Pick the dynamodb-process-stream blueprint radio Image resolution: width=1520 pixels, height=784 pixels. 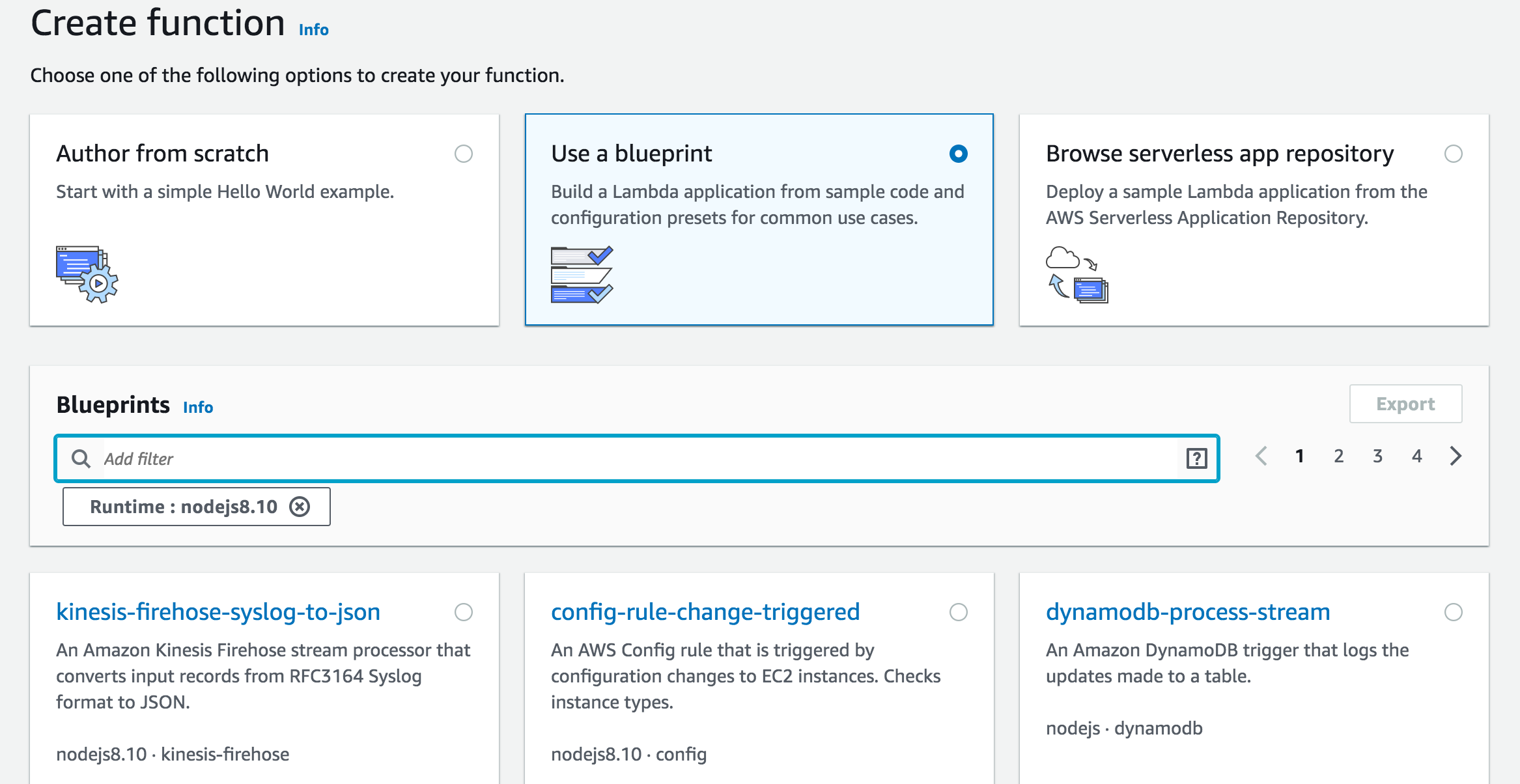tap(1454, 612)
